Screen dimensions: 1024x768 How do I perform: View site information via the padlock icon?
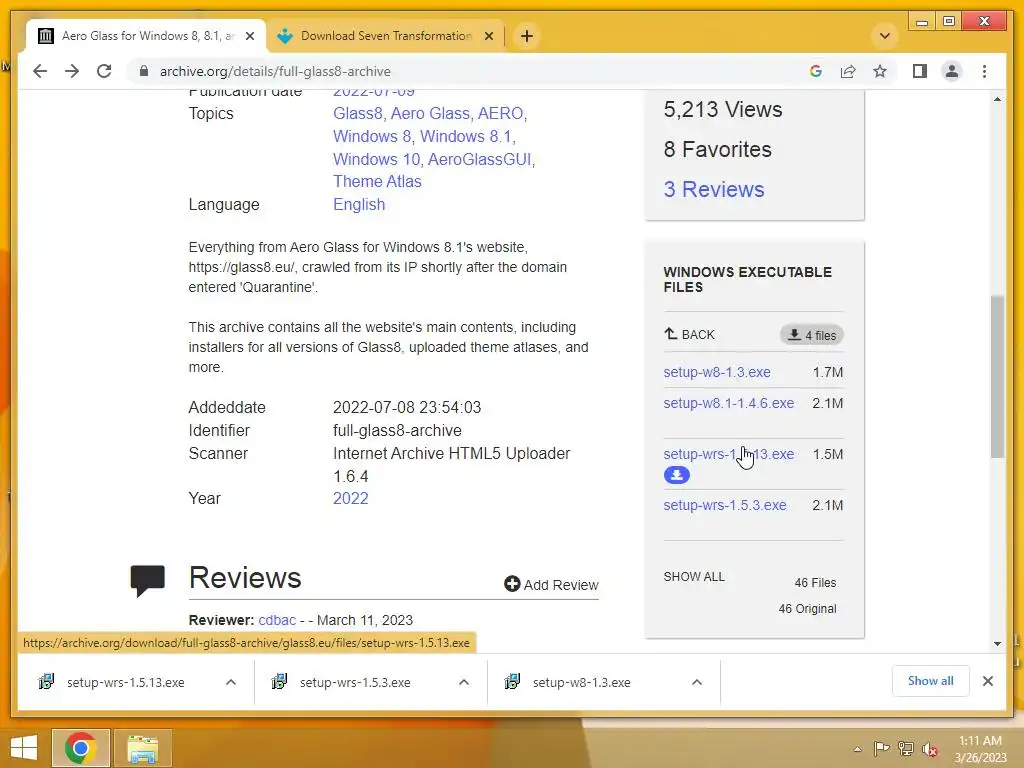point(144,71)
